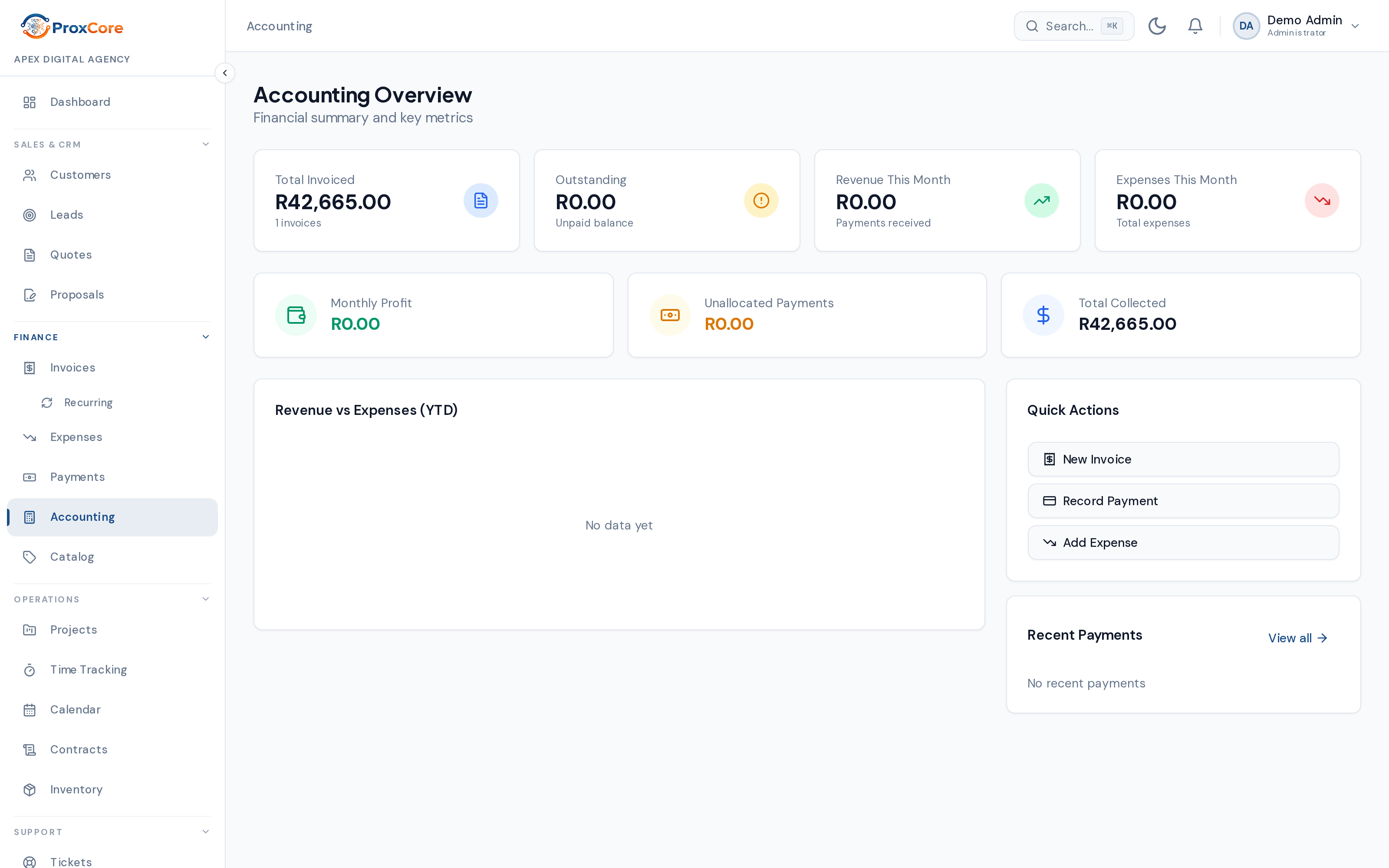The height and width of the screenshot is (868, 1389).
Task: Click the Unallocated Payments banknote icon
Action: coord(670,315)
